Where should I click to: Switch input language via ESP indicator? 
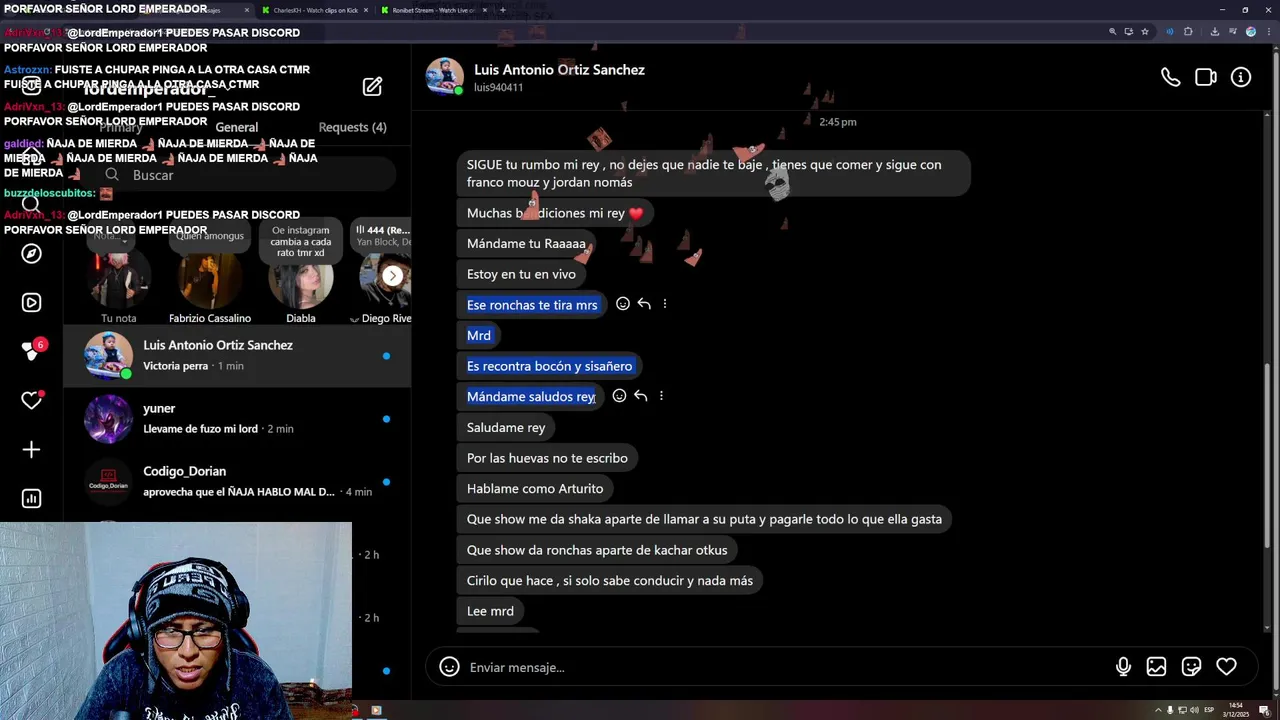pos(1209,710)
